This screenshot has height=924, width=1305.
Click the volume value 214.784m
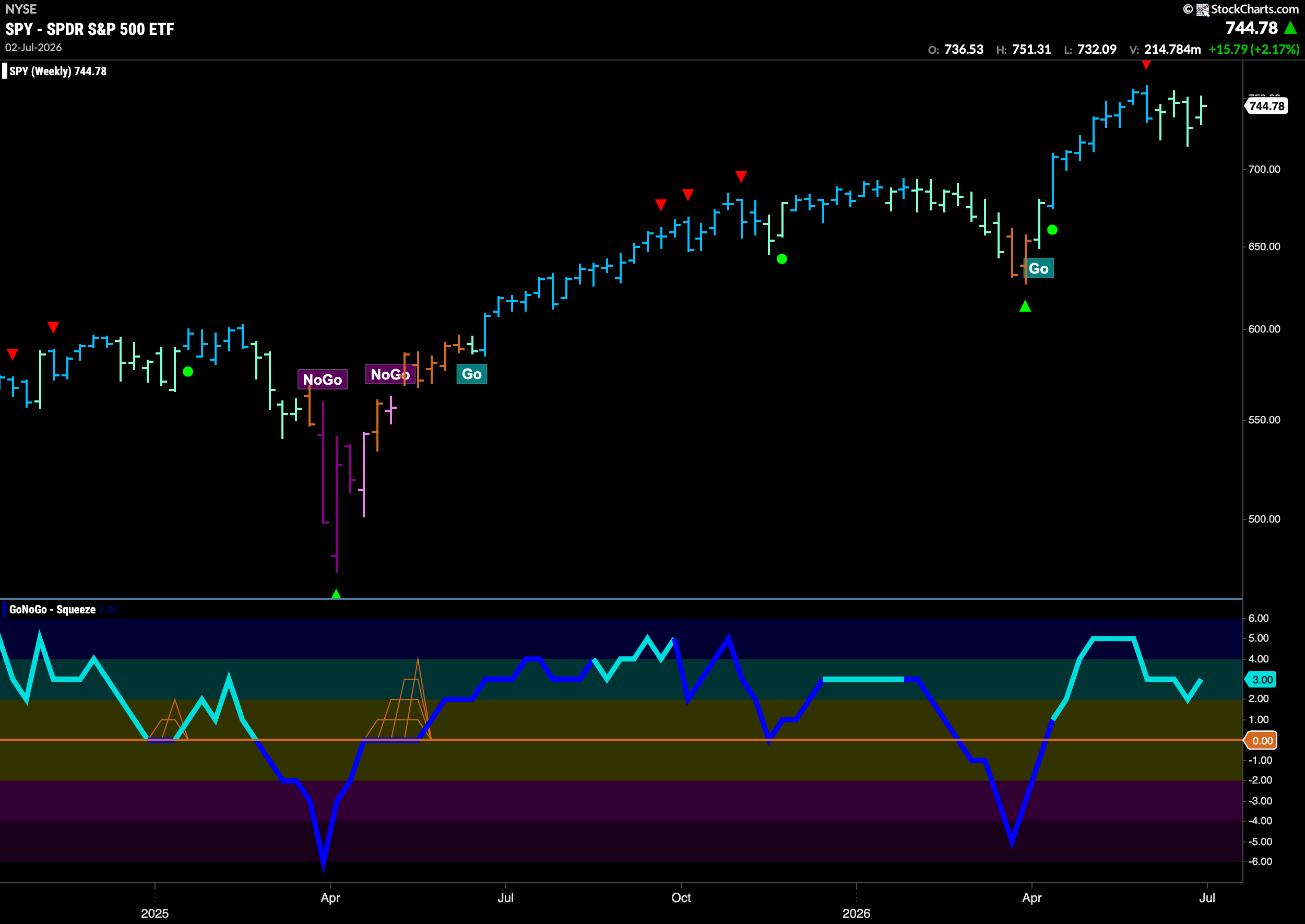click(x=1172, y=50)
